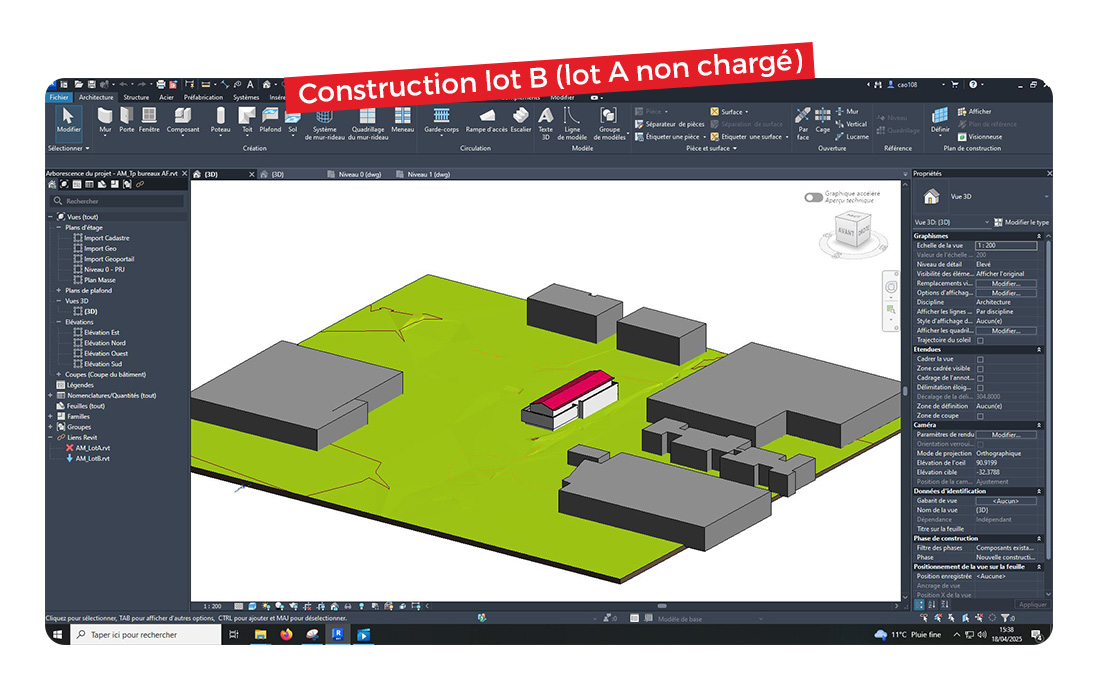The width and height of the screenshot is (1097, 697).
Task: Choose the Lucarne dormer opening tool
Action: [x=851, y=136]
